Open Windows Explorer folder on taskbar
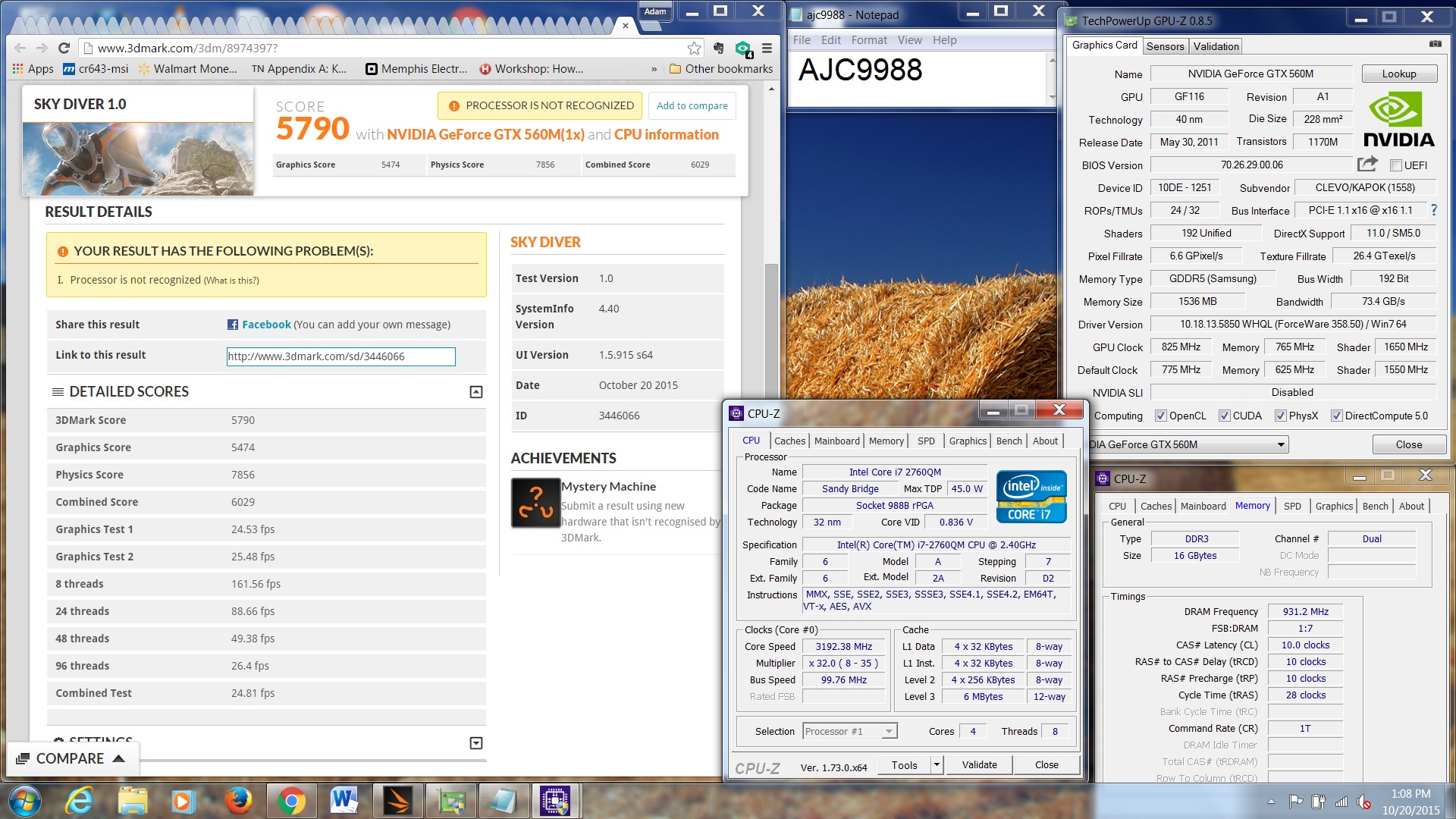 coord(133,801)
